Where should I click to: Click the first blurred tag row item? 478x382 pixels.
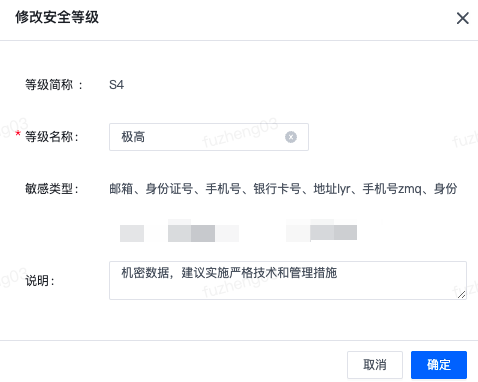[x=132, y=233]
